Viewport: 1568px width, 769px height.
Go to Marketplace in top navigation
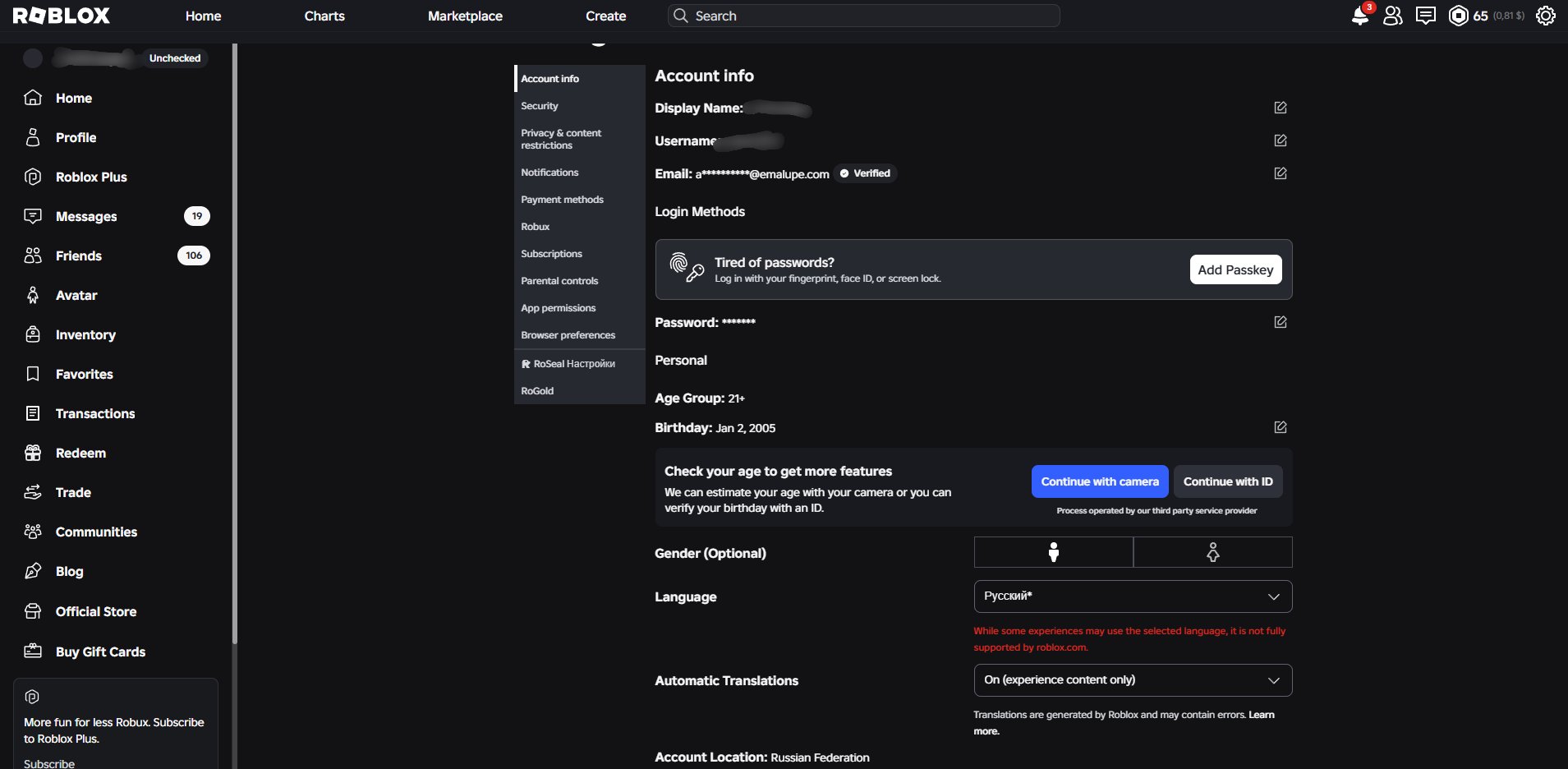[465, 16]
